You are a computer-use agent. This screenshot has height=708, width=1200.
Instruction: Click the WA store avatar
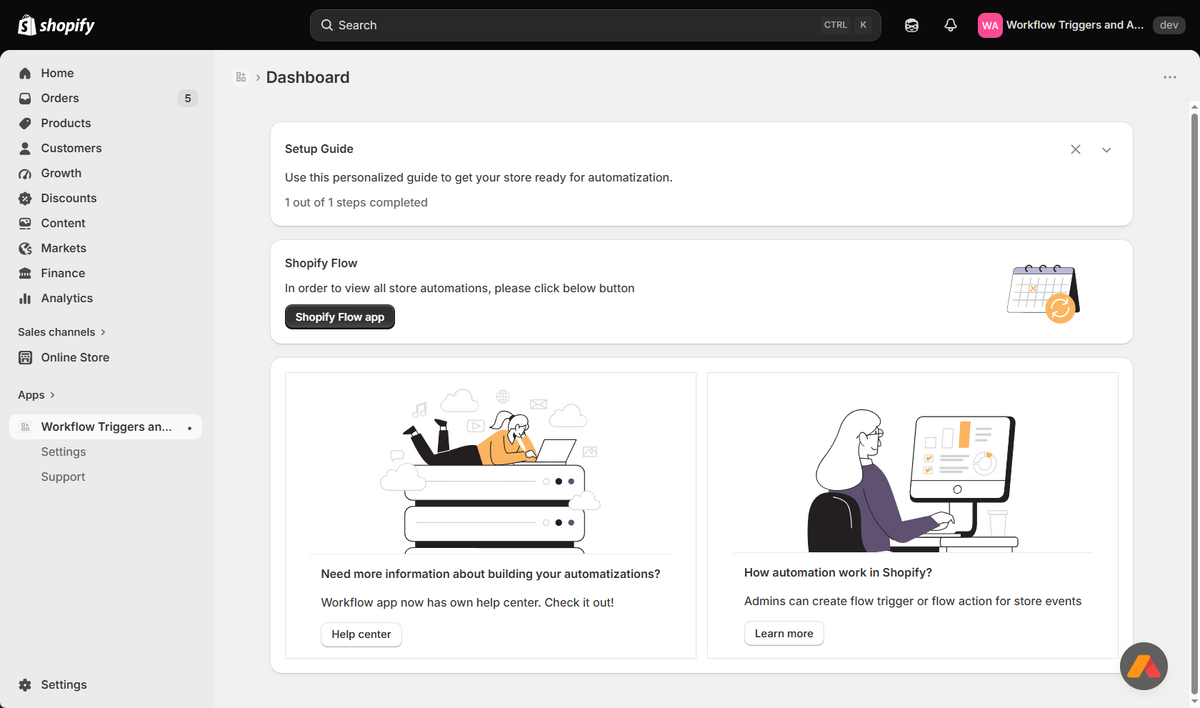coord(990,25)
